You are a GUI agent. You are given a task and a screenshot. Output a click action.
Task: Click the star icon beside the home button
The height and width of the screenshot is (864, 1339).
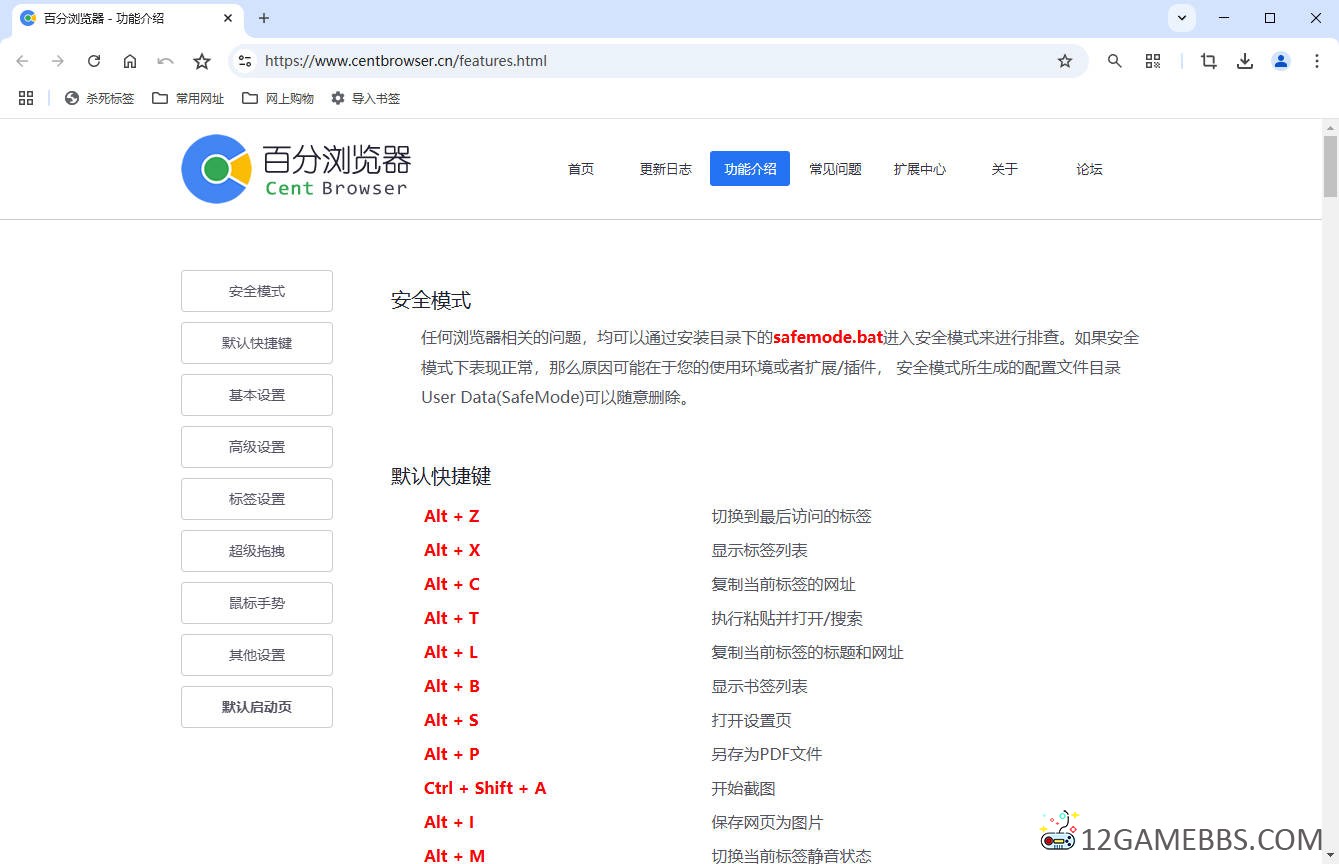coord(202,61)
